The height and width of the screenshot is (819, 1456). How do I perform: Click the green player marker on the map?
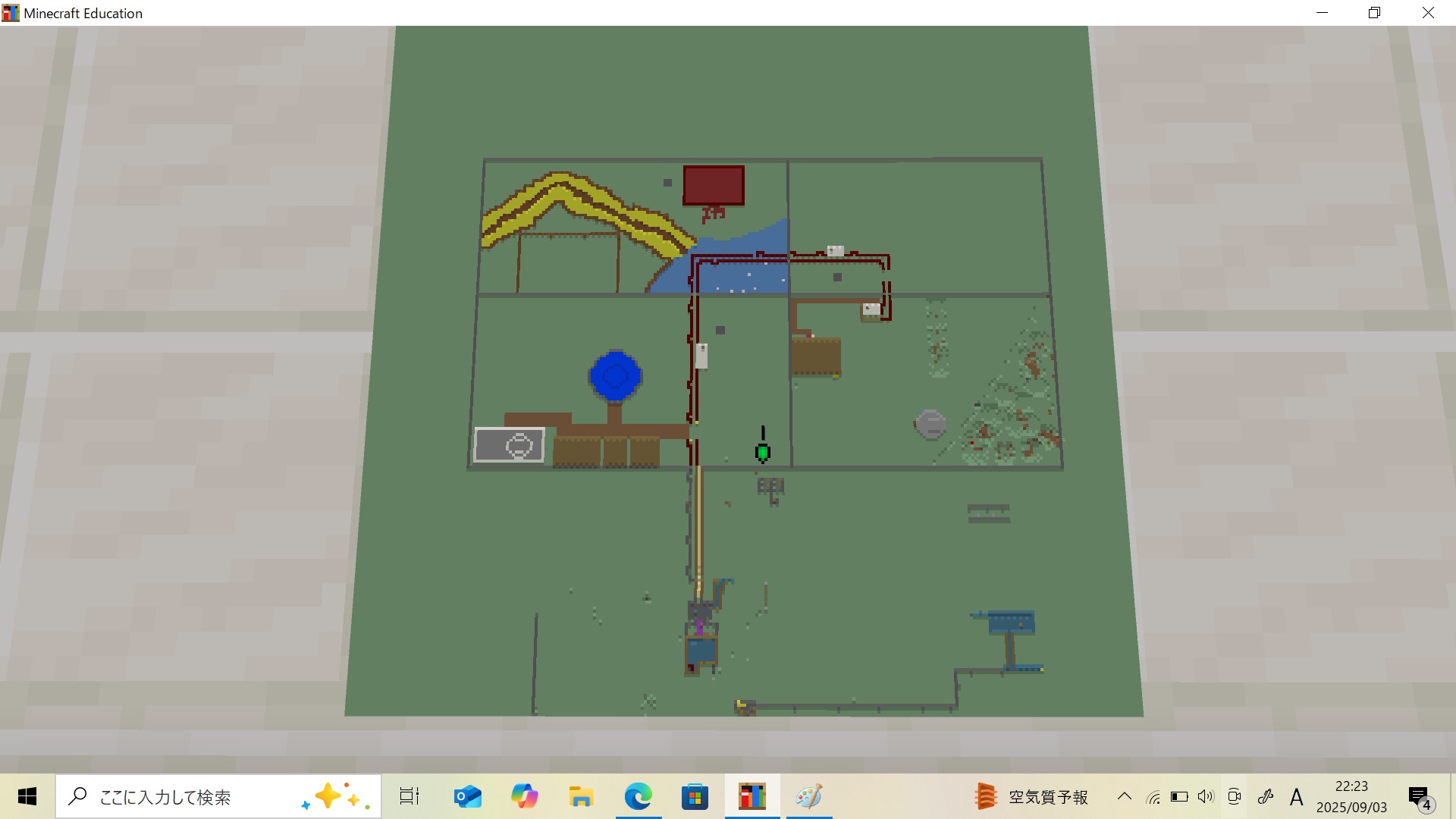pyautogui.click(x=763, y=453)
